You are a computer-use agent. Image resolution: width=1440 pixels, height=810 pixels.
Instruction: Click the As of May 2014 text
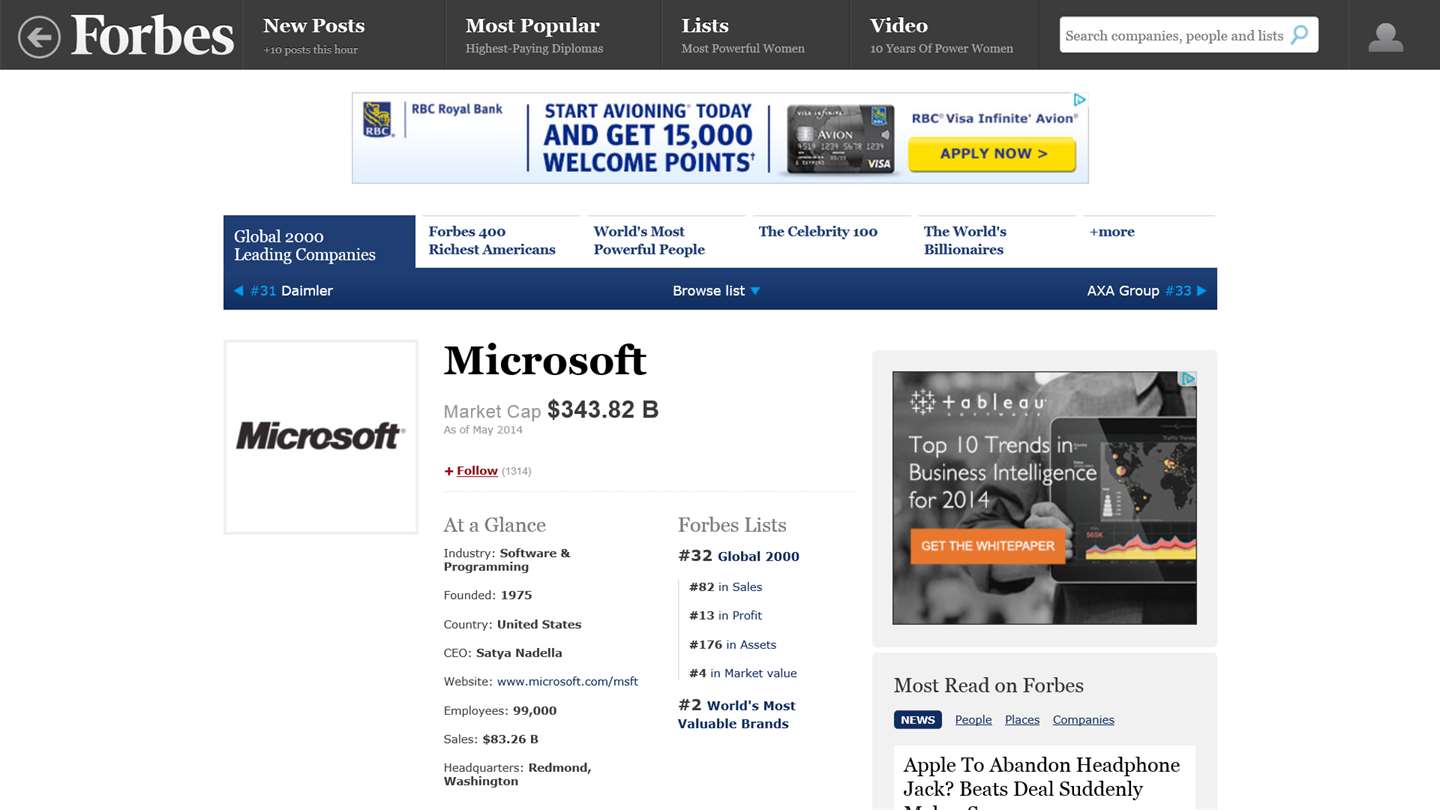pos(483,430)
